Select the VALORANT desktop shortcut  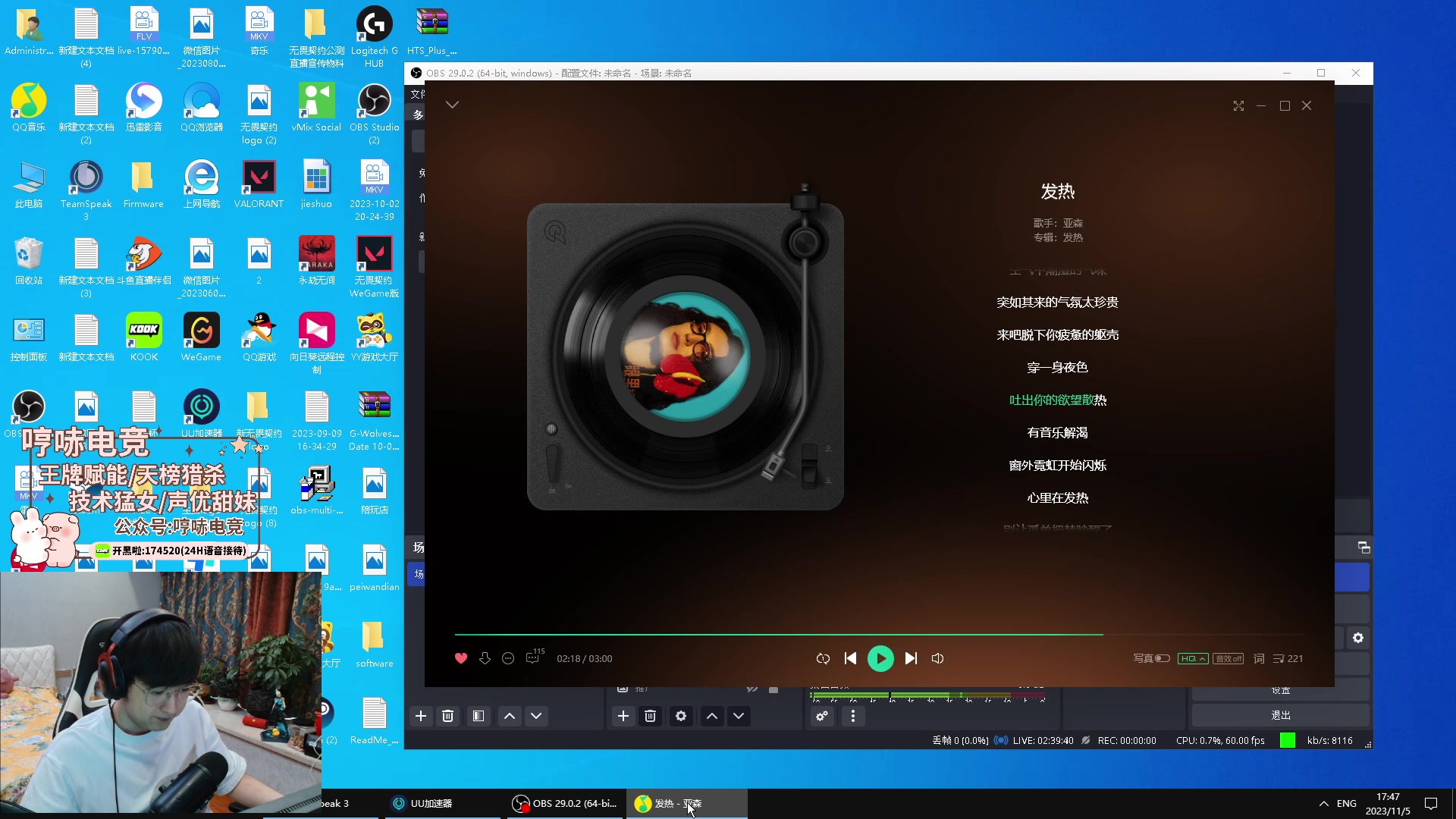[259, 184]
